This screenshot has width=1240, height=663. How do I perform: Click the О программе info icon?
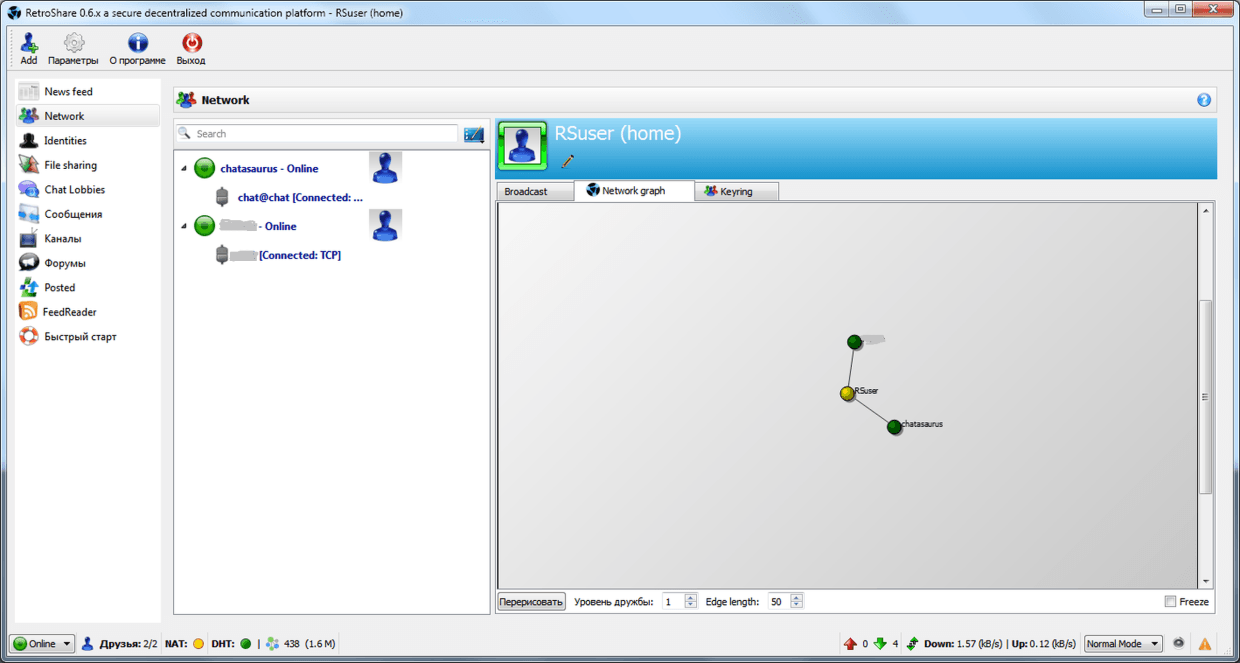[137, 43]
